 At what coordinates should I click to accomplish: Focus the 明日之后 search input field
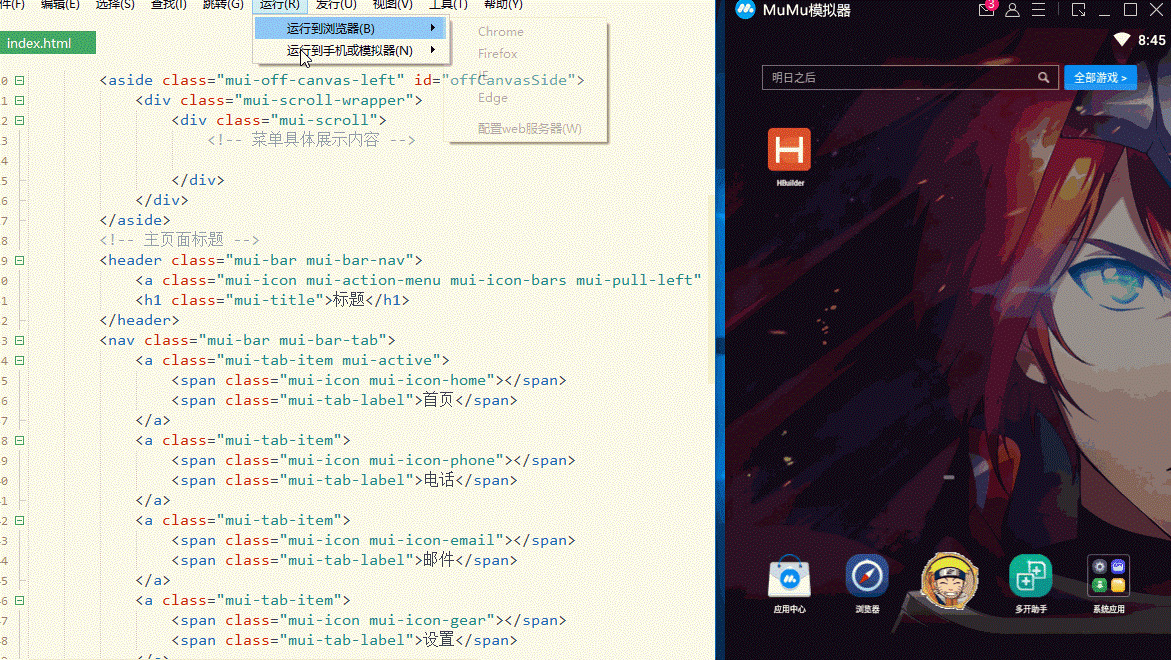[898, 77]
